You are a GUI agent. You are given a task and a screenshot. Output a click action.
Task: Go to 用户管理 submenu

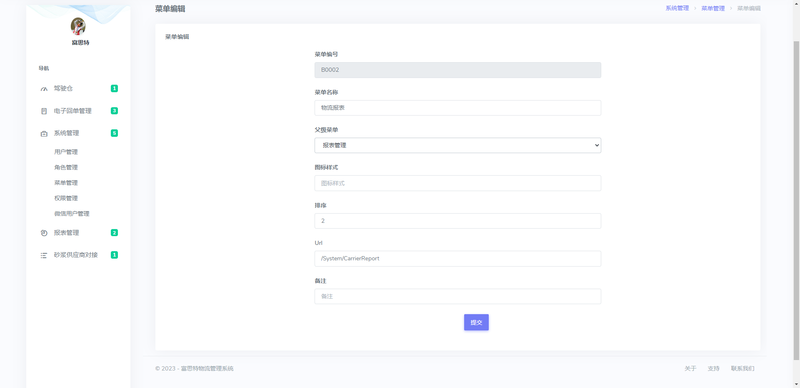(66, 152)
